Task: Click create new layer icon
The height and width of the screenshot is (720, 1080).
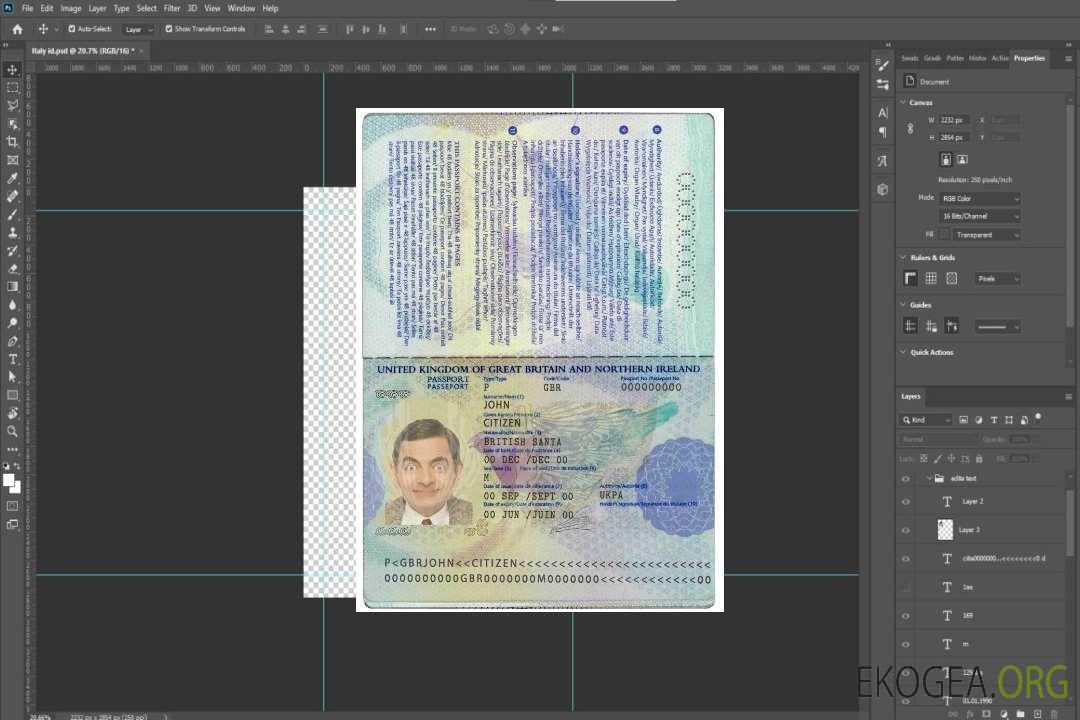Action: 1037,714
